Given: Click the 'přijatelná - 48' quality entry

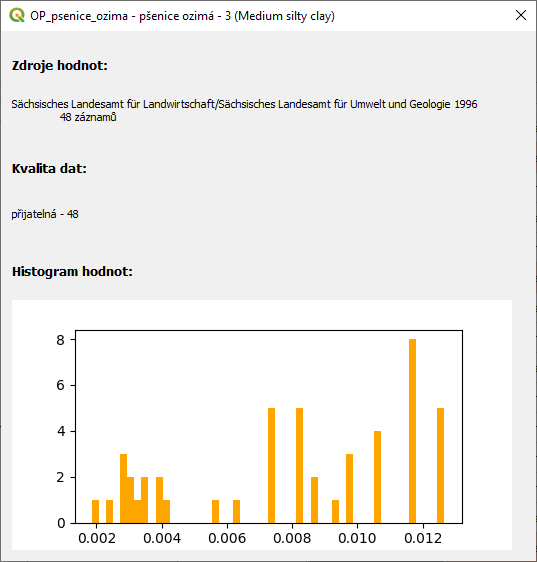Looking at the screenshot, I should (x=45, y=214).
